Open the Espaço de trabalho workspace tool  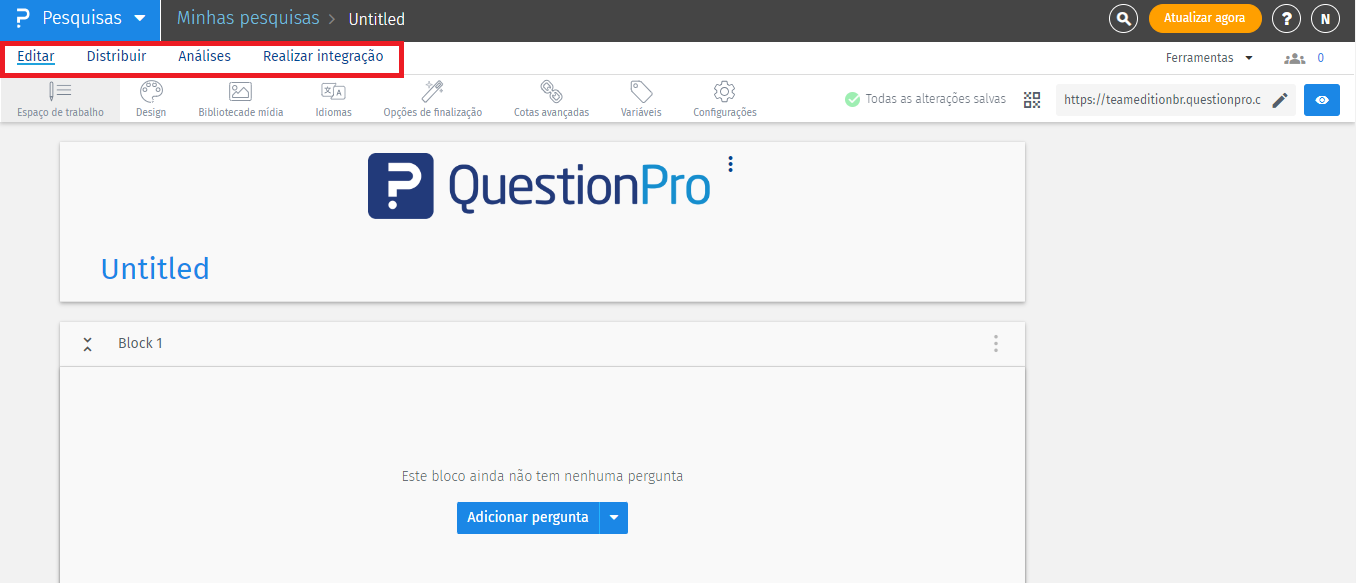60,99
